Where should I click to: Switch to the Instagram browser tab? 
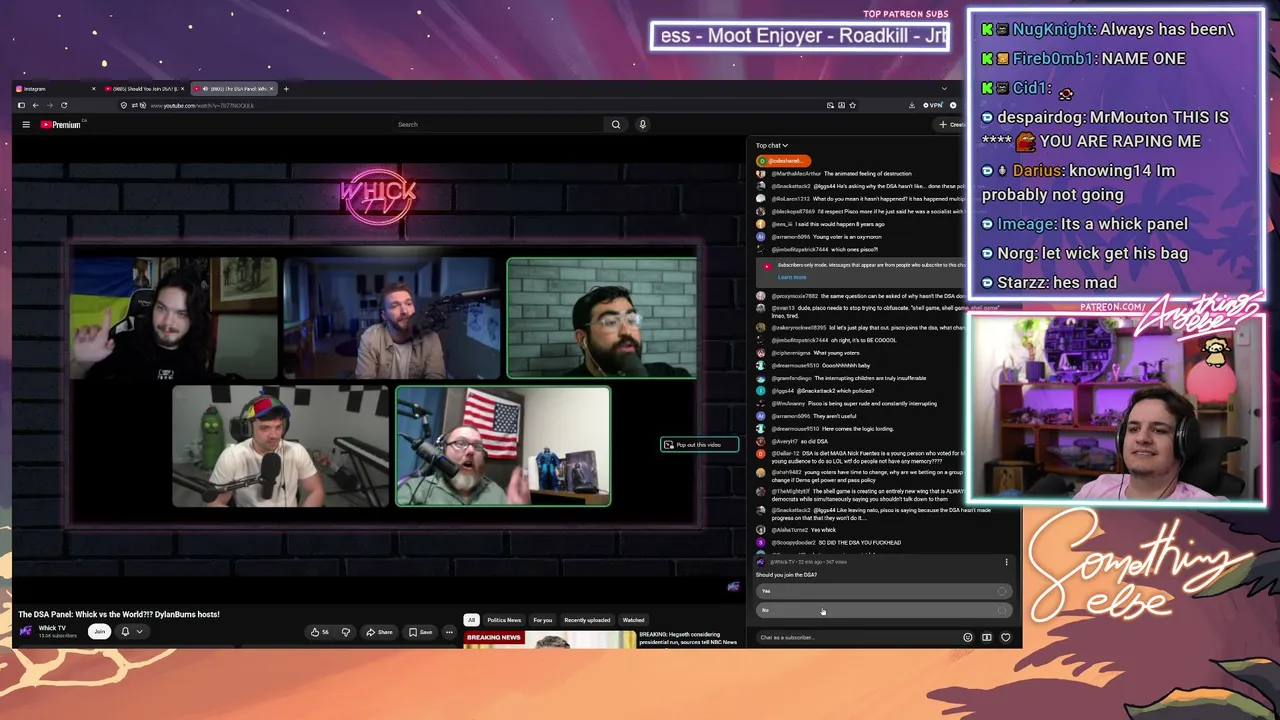tap(55, 89)
